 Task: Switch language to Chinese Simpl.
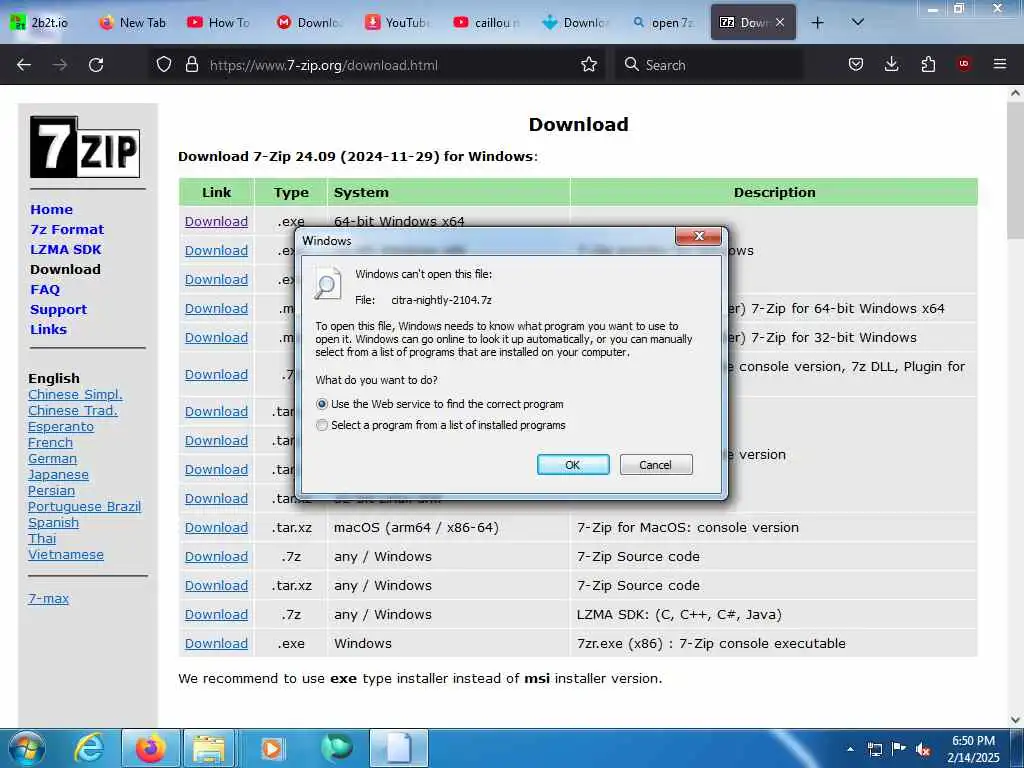coord(75,394)
